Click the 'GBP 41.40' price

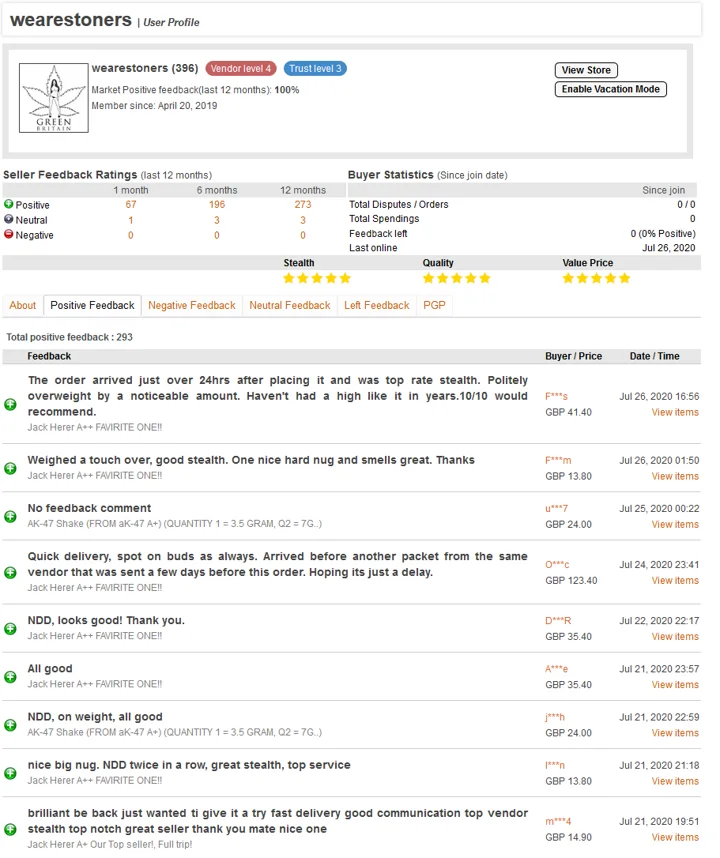click(568, 412)
